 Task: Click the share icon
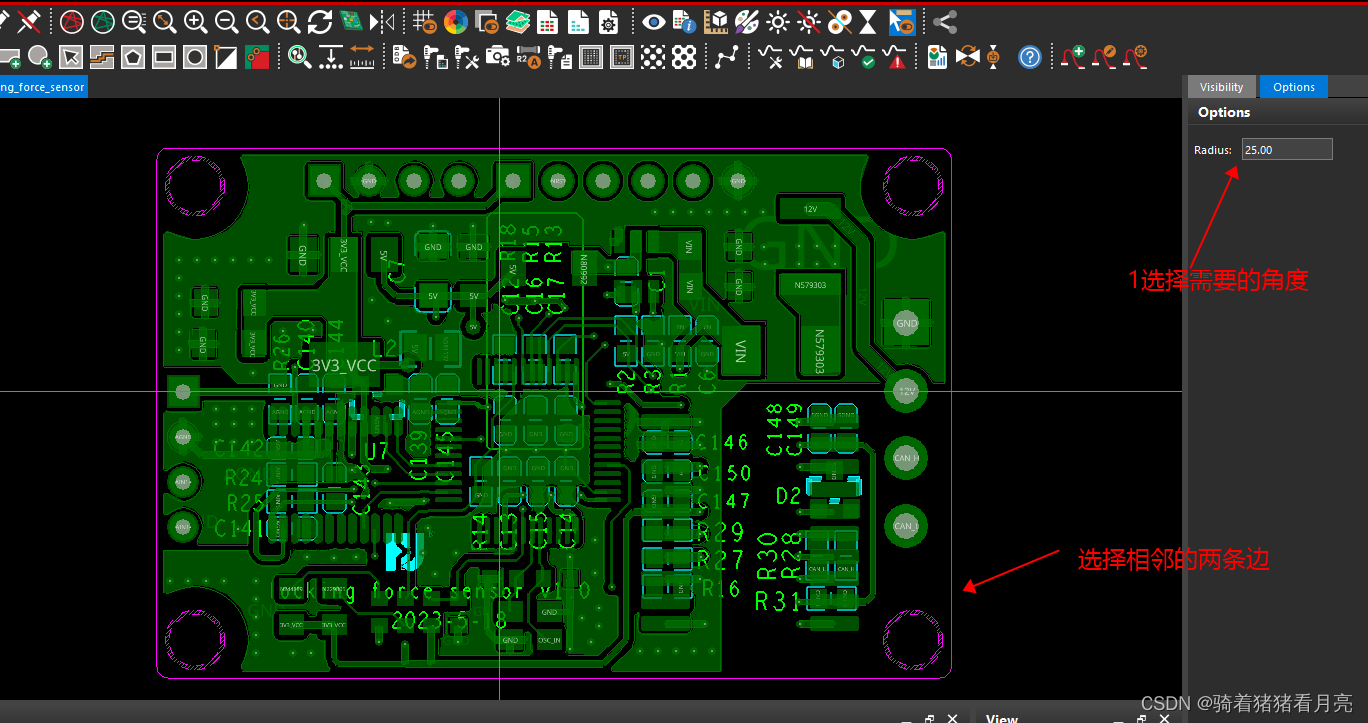tap(945, 20)
